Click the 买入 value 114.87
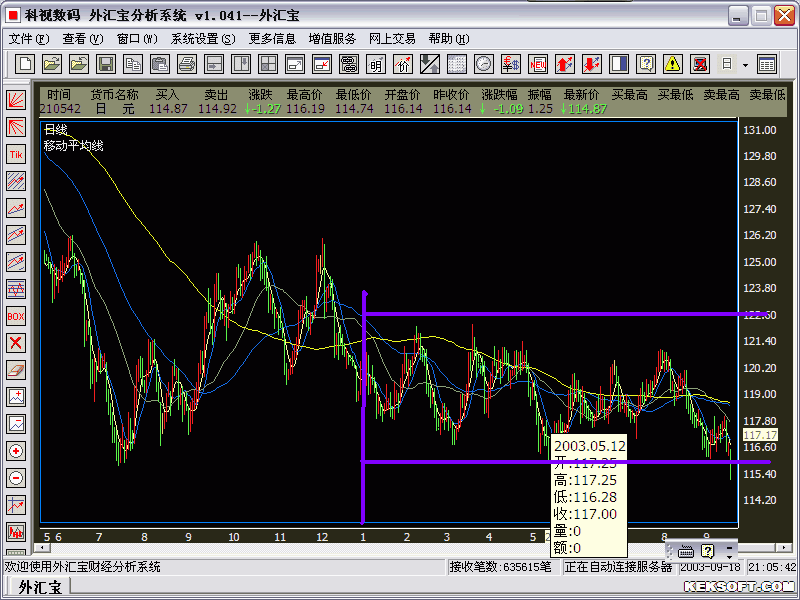Viewport: 800px width, 600px height. 168,109
